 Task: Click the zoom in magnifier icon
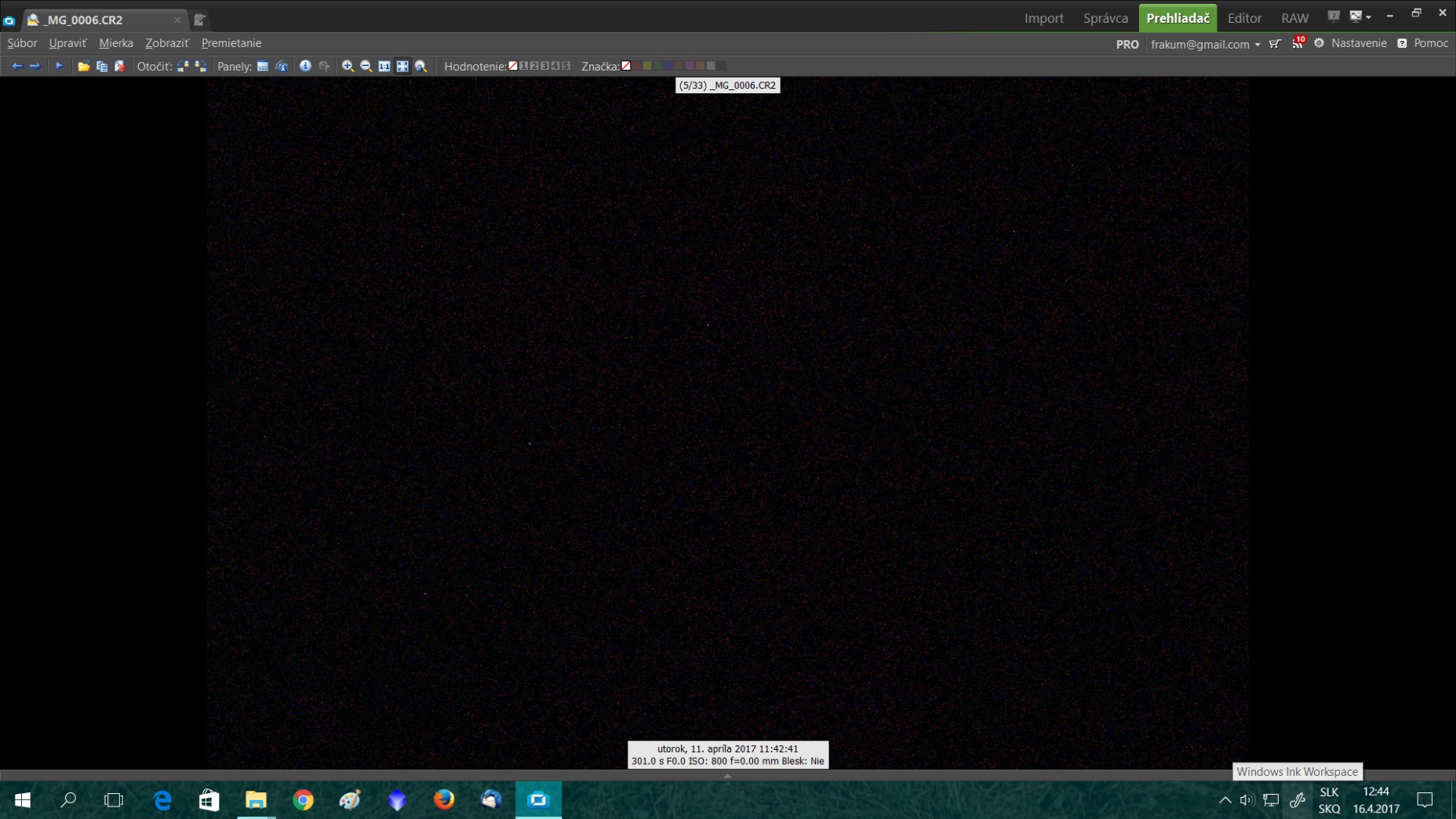348,66
